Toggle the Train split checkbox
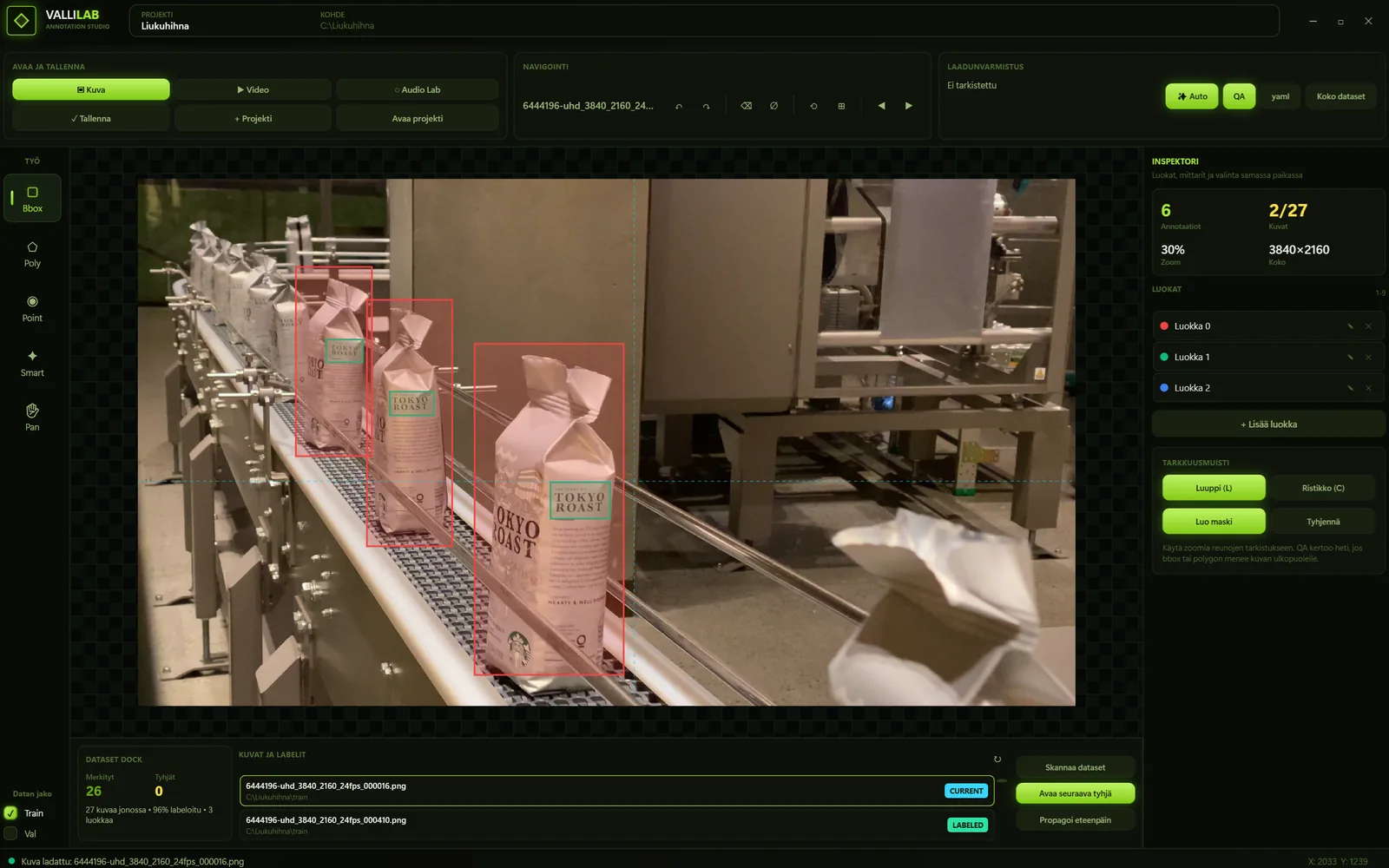The height and width of the screenshot is (868, 1389). click(10, 813)
